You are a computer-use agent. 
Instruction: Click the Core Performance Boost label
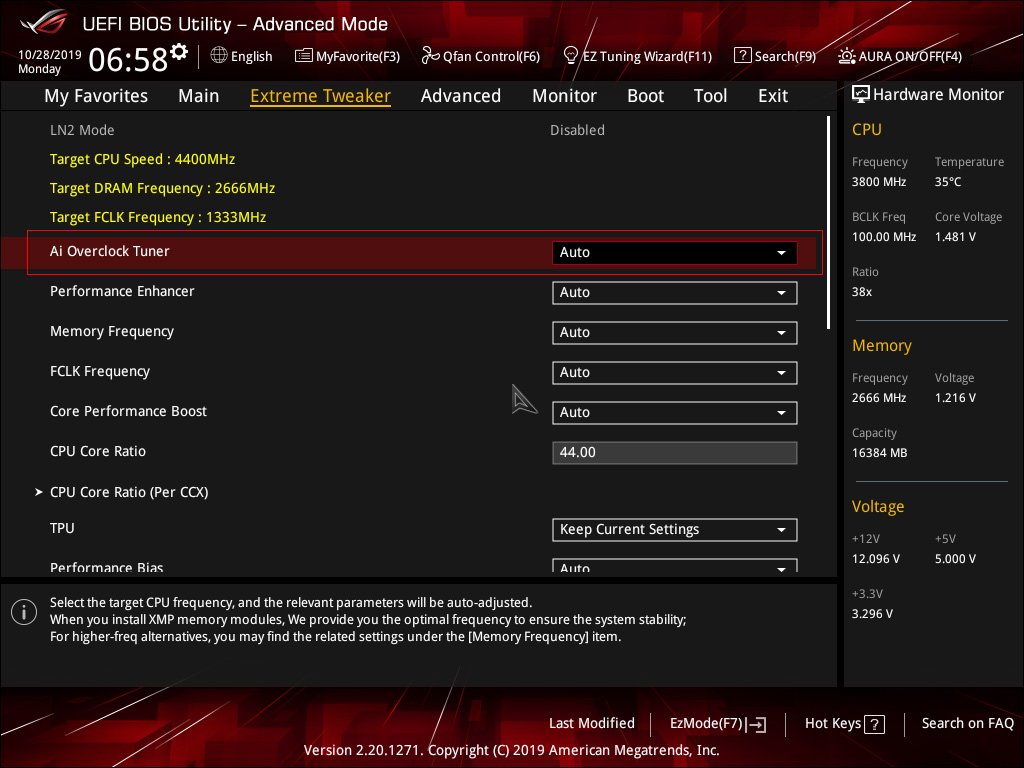pos(129,411)
